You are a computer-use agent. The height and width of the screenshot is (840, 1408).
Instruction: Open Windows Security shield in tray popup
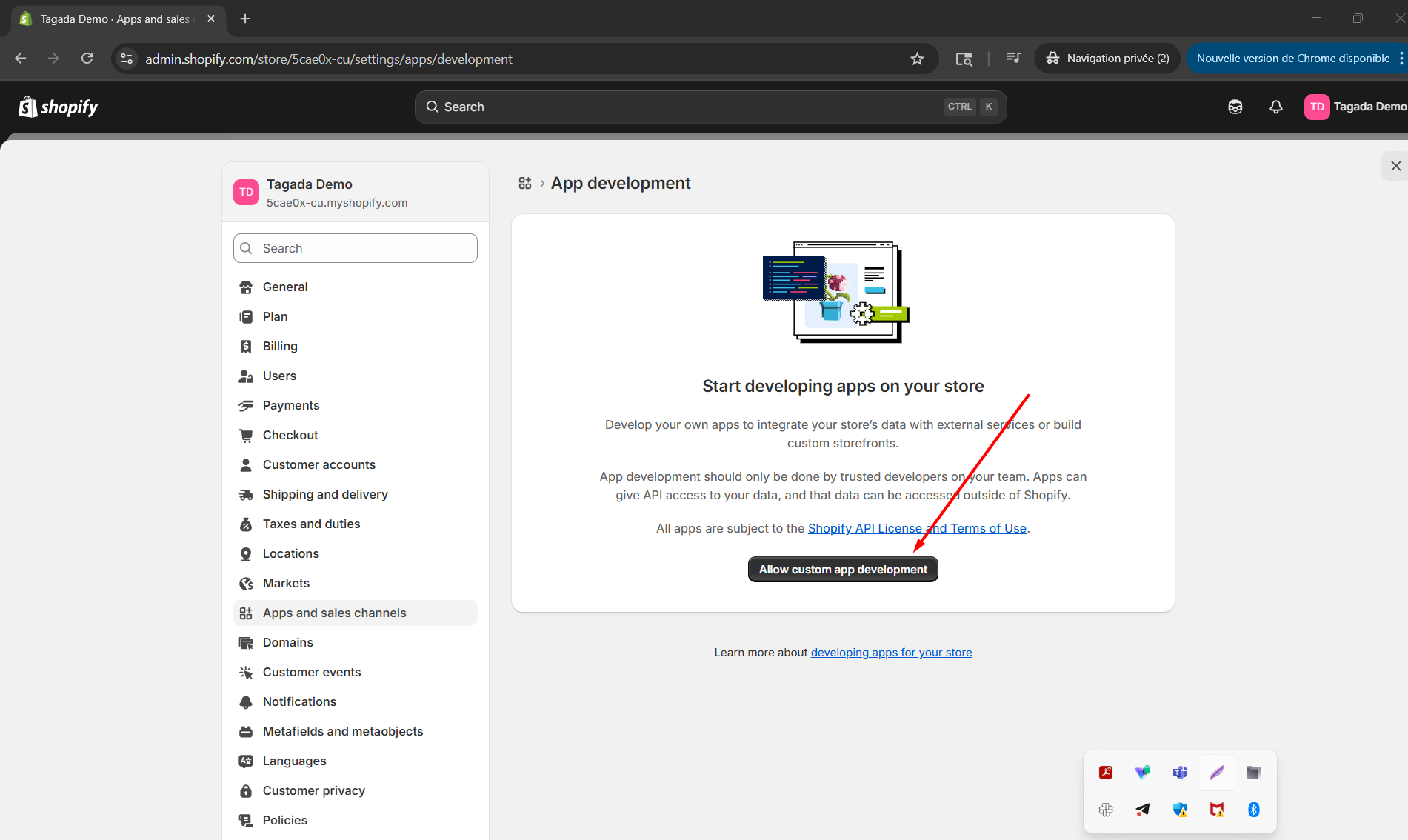coord(1180,810)
